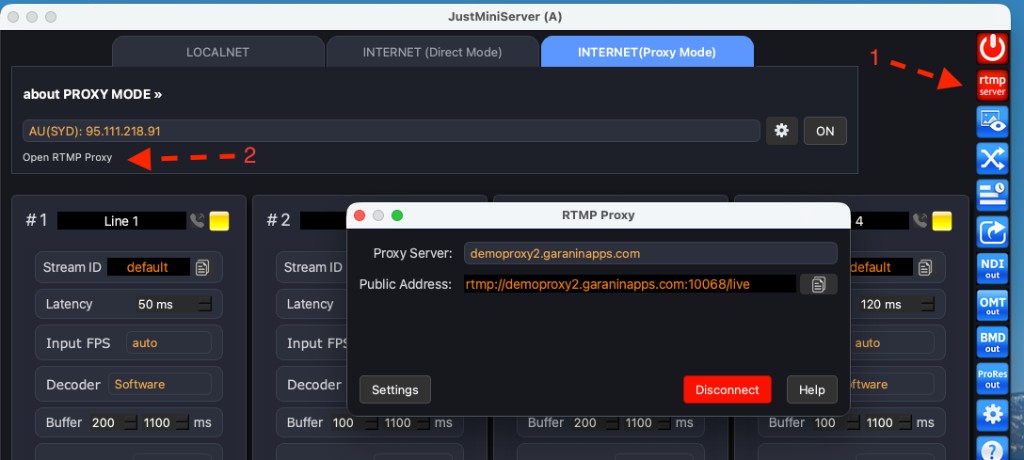Click the Stream ID field on line #1
Viewport: 1024px width, 460px height.
(148, 267)
